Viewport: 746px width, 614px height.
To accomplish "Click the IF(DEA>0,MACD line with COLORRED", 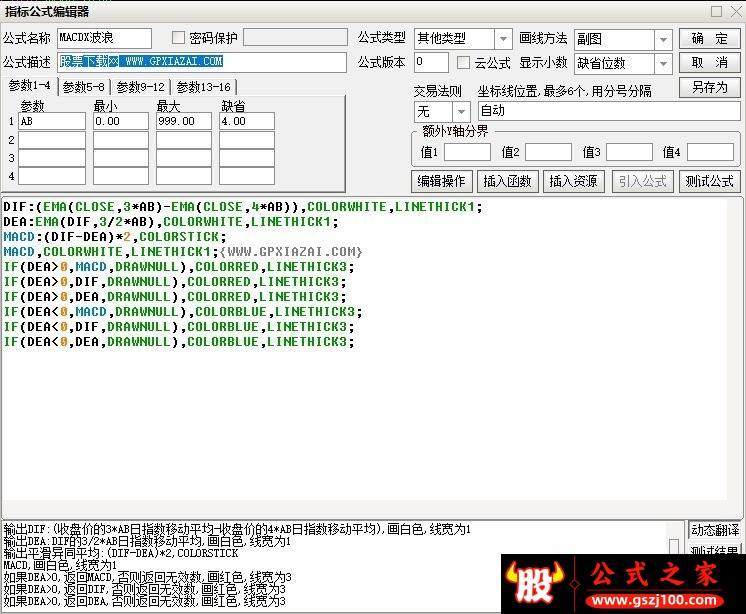I will (179, 267).
